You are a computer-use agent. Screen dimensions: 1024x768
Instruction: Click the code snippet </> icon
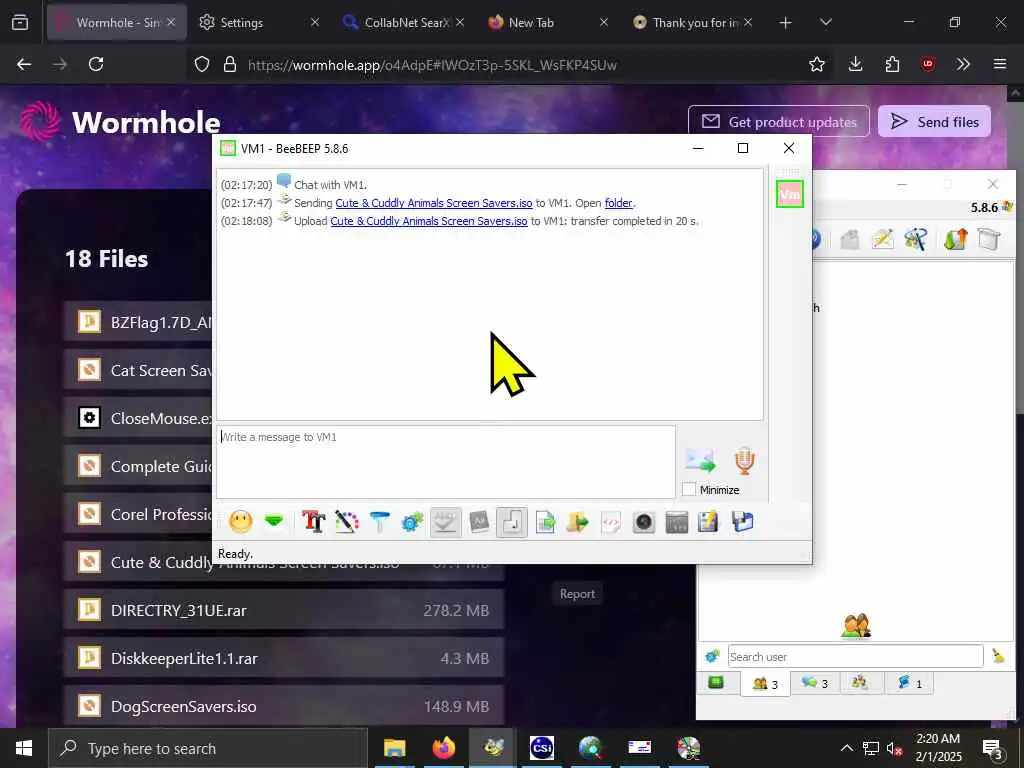(611, 522)
